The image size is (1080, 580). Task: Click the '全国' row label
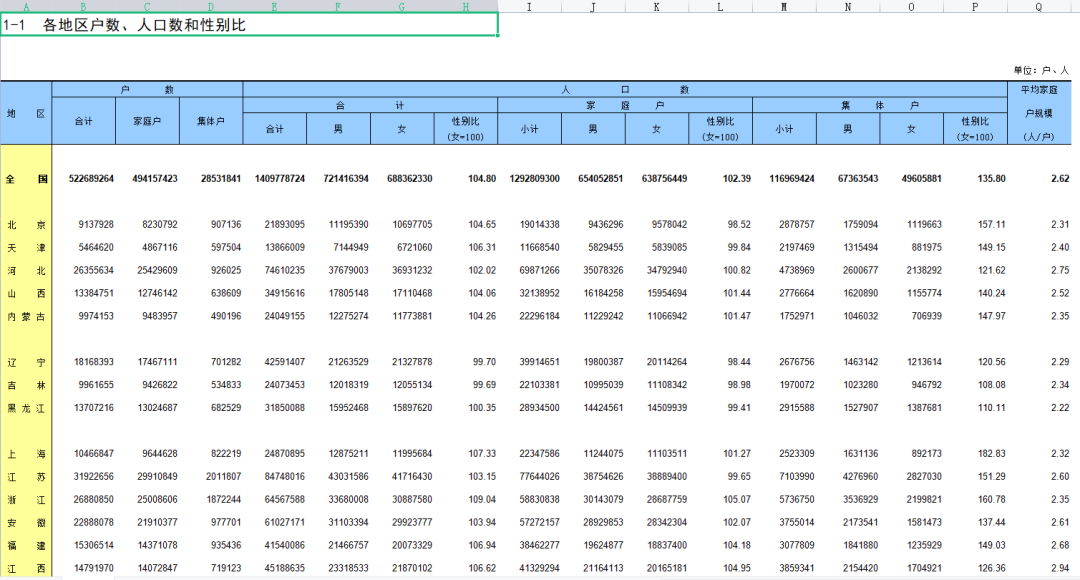point(26,179)
